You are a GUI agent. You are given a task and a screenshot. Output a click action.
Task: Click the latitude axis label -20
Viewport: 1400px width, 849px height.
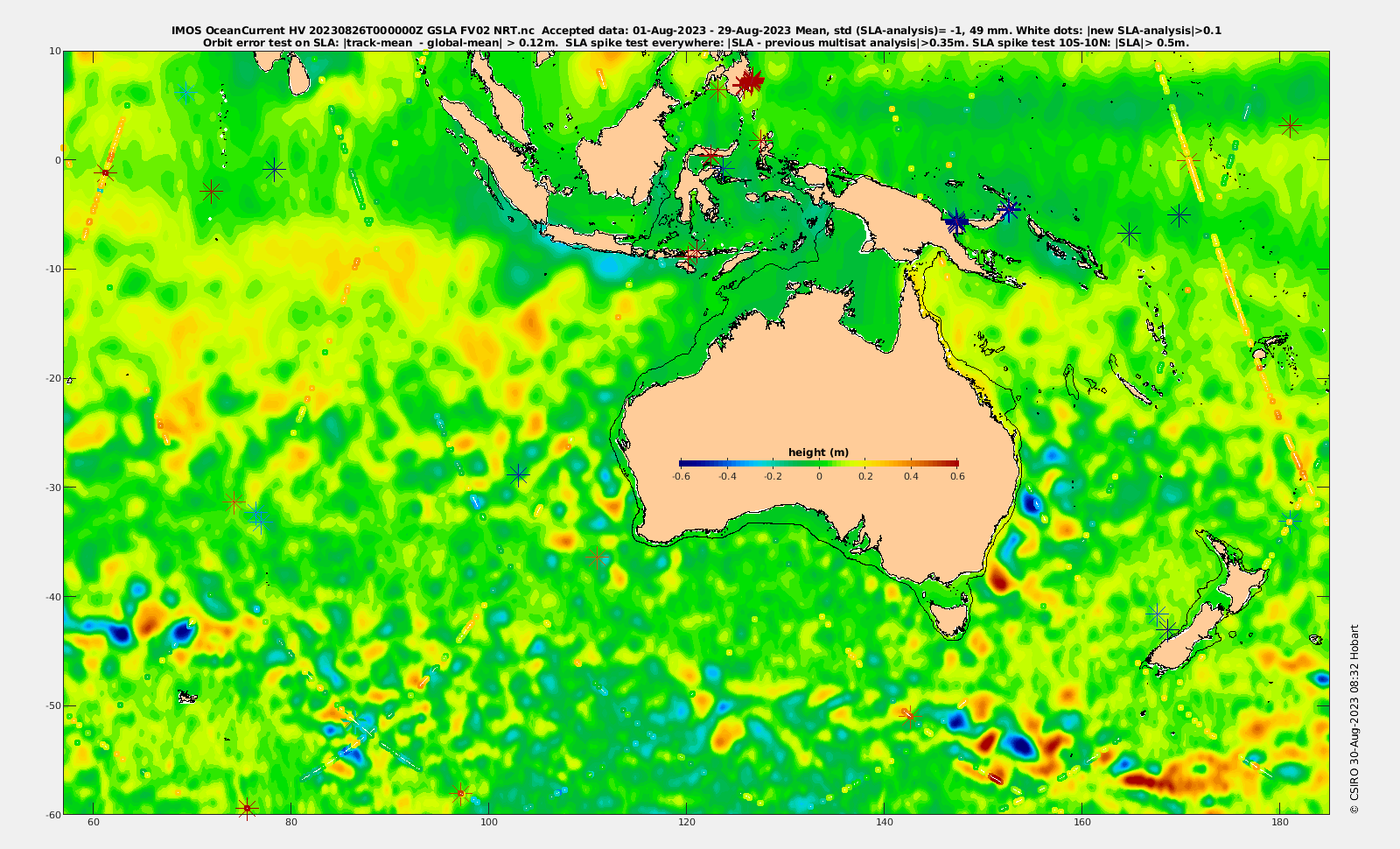tap(52, 378)
